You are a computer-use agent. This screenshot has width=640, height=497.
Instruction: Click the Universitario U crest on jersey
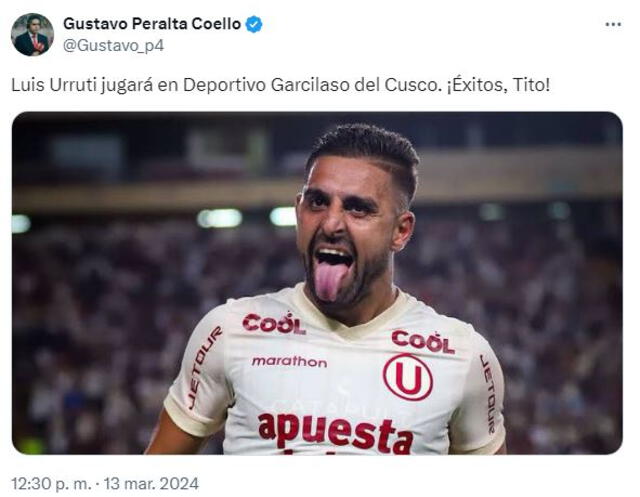point(408,377)
